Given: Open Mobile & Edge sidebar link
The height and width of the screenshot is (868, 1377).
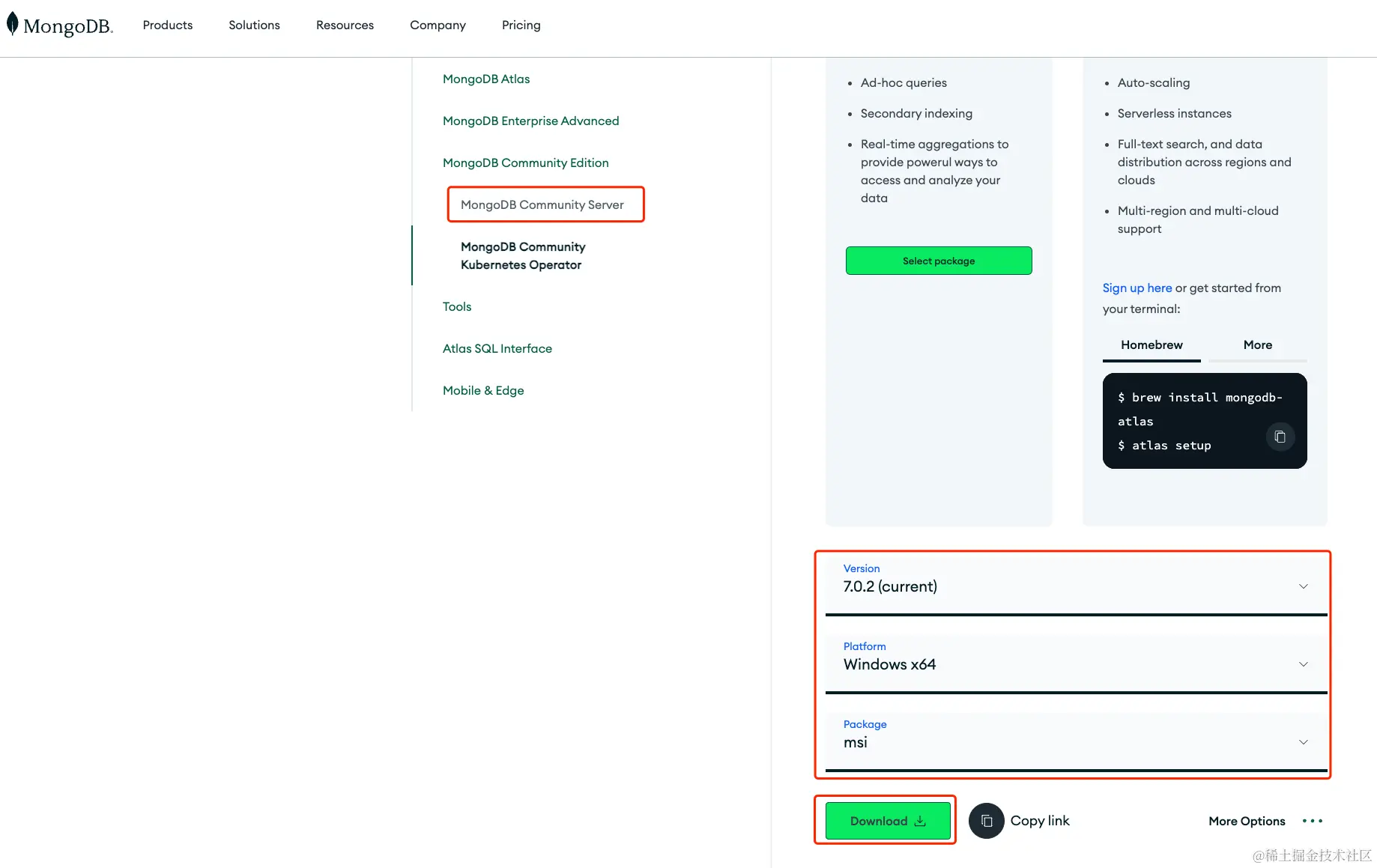Looking at the screenshot, I should coord(483,390).
